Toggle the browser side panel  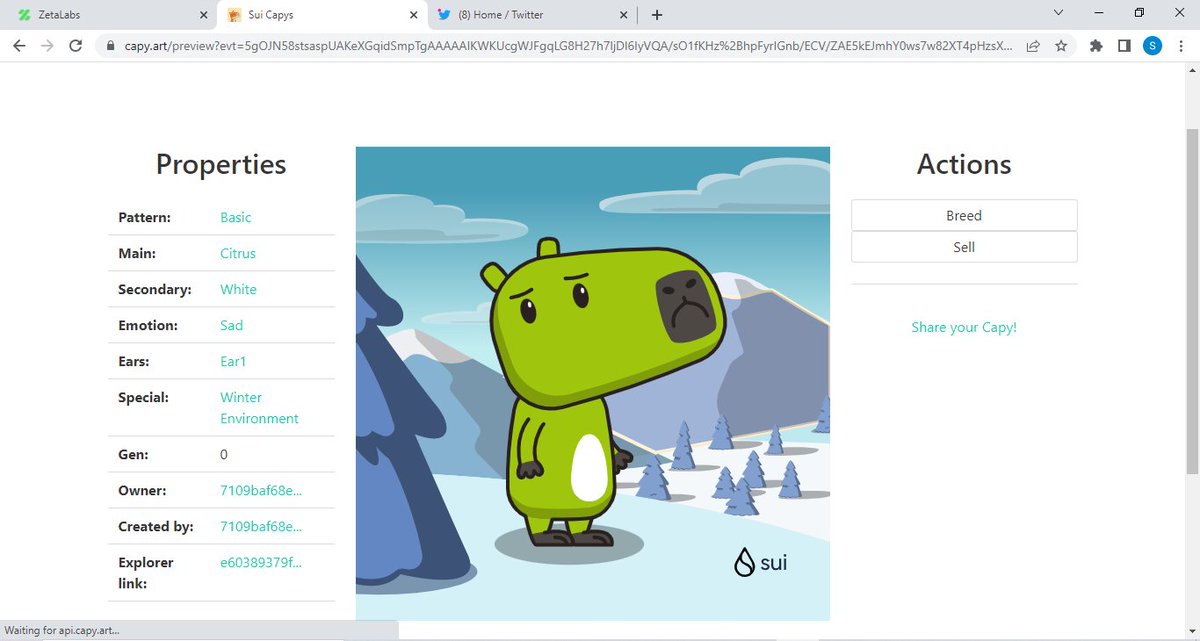1124,46
